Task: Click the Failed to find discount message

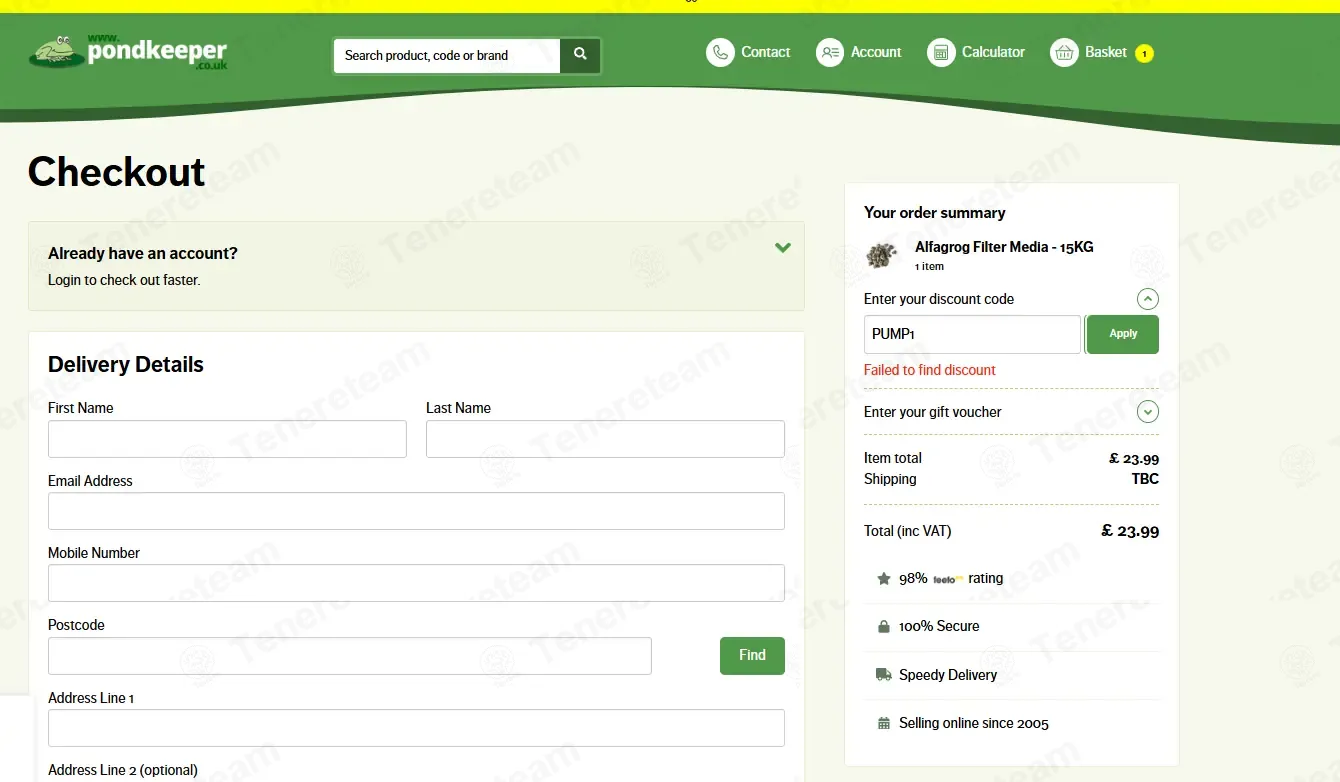Action: (930, 370)
